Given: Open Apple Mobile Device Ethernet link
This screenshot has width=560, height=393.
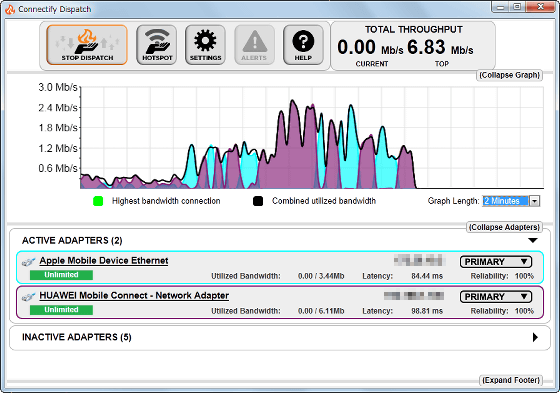Looking at the screenshot, I should click(x=104, y=261).
